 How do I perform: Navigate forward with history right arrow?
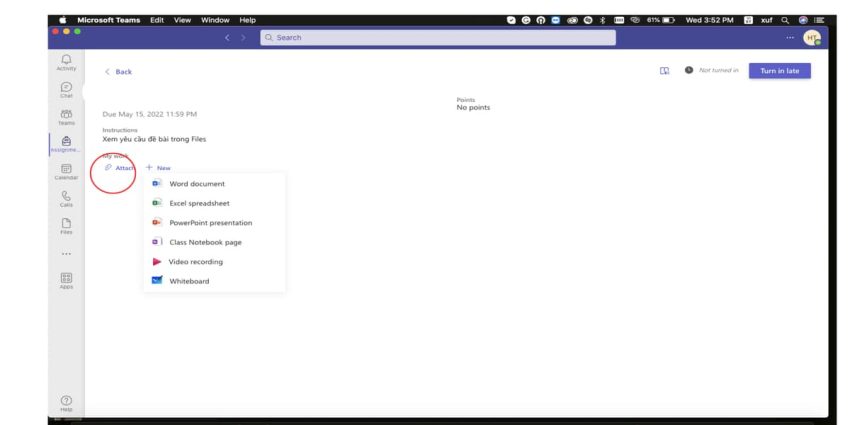[x=243, y=37]
